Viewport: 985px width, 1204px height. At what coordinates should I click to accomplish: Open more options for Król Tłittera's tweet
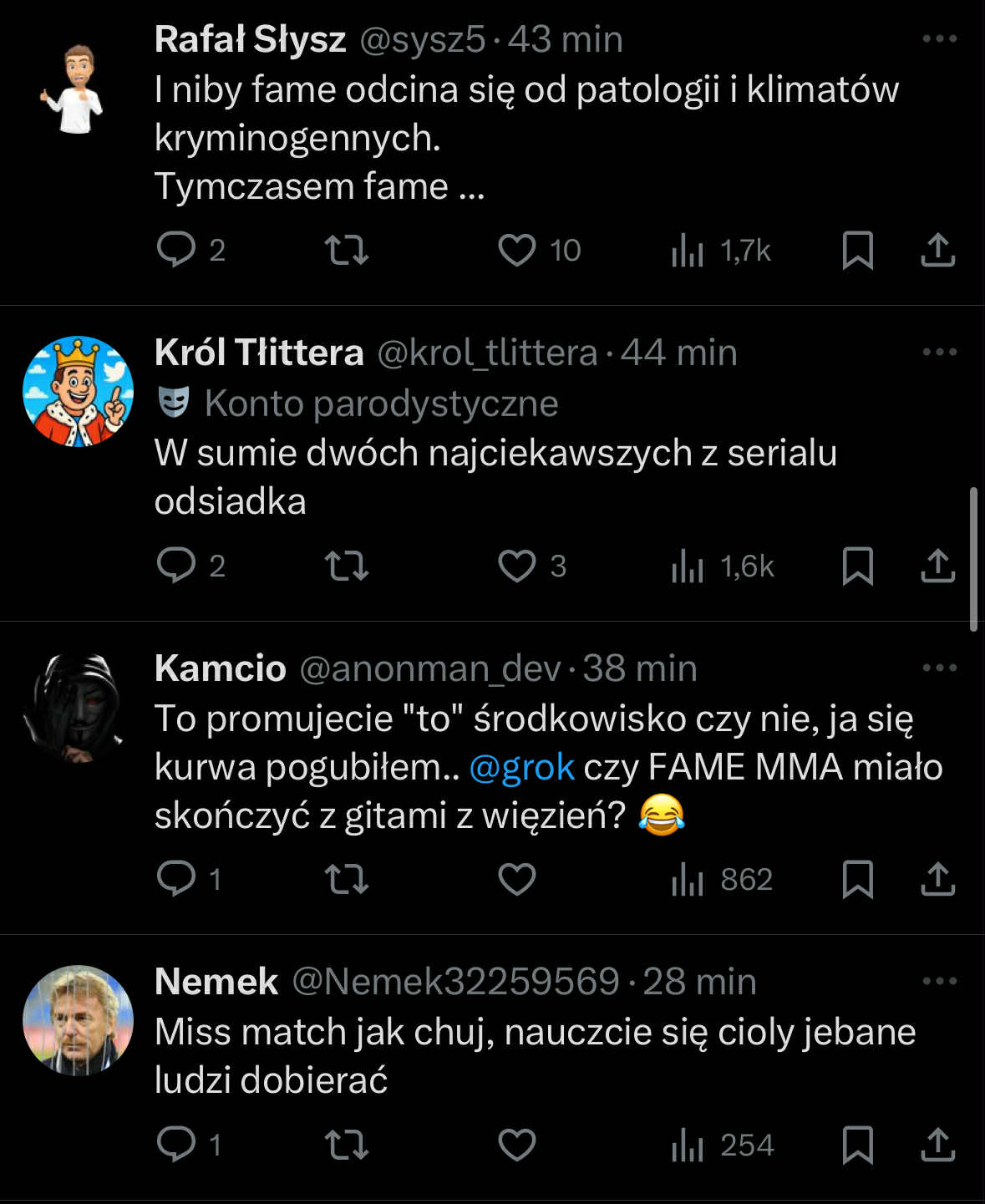[x=939, y=352]
